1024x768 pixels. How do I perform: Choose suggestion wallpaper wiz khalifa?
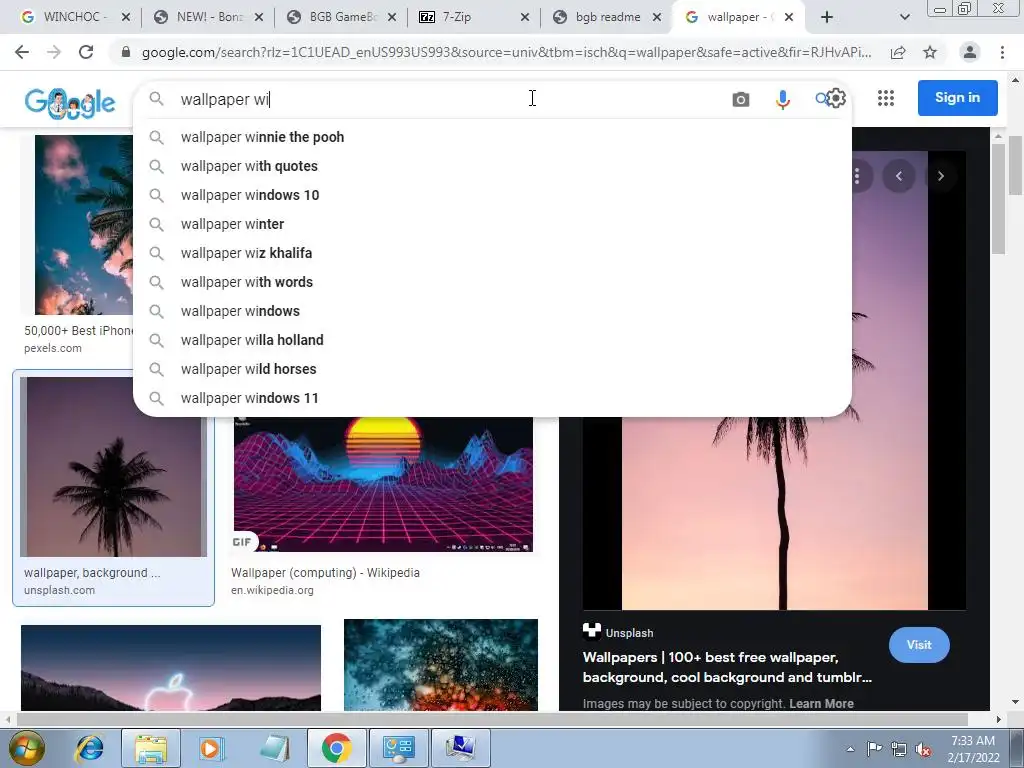pos(492,253)
